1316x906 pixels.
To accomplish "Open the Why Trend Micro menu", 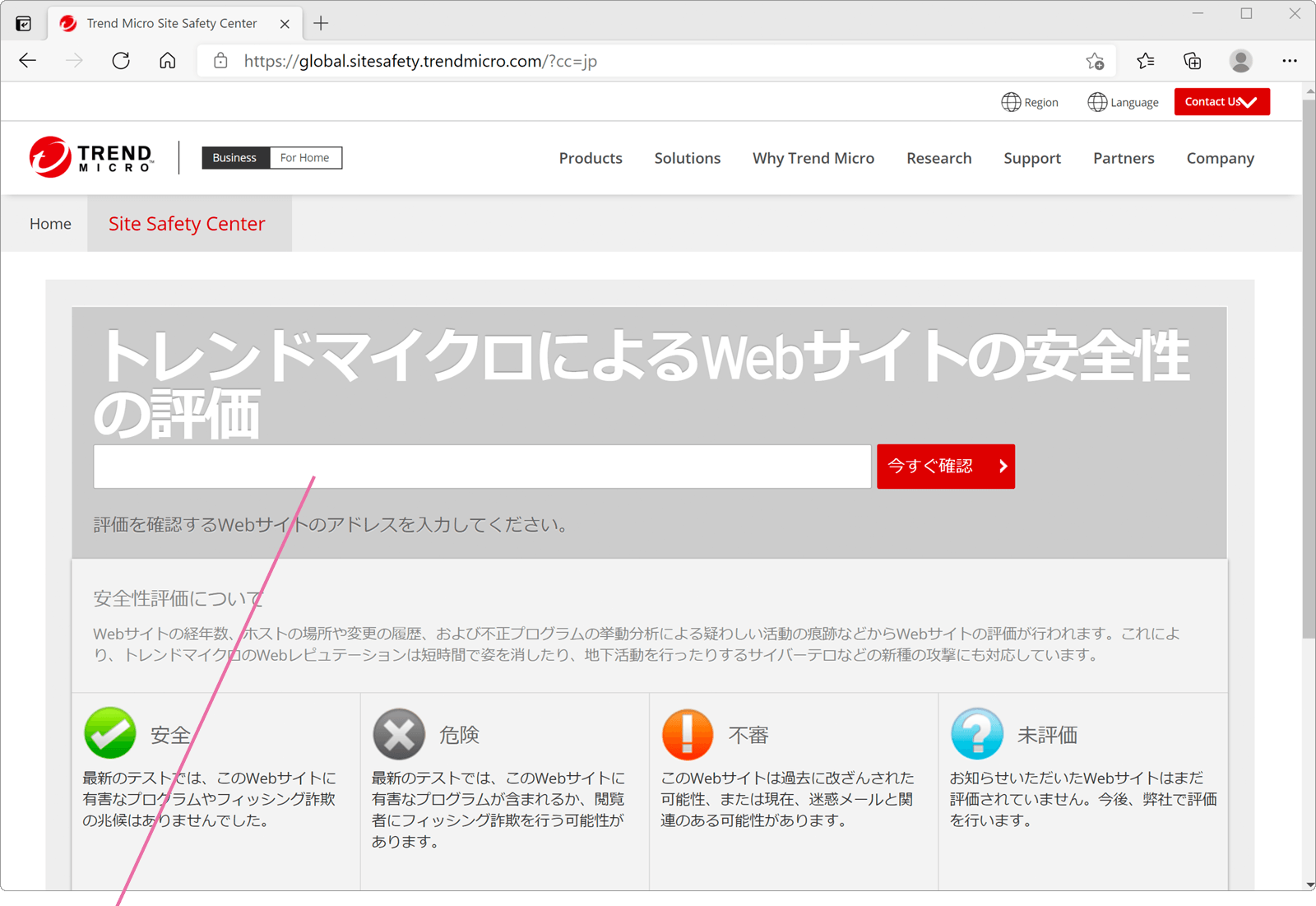I will [813, 158].
